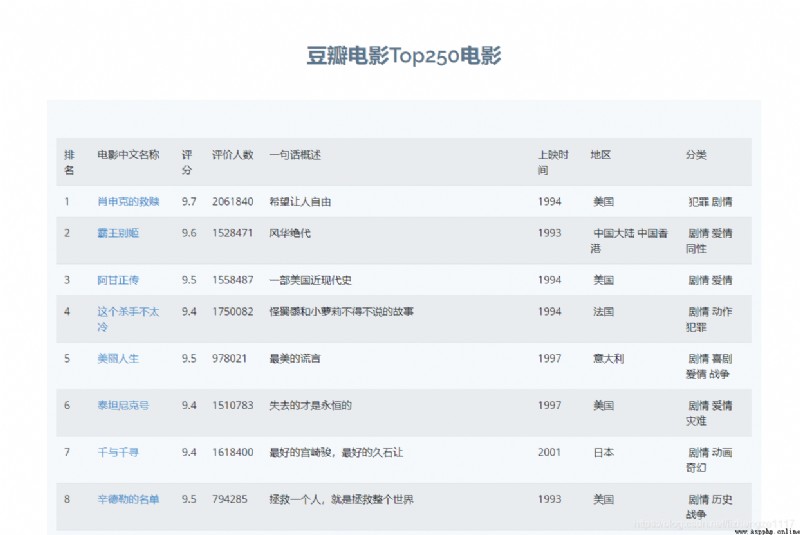Open the 辛德勒的名单 movie link

pyautogui.click(x=128, y=499)
